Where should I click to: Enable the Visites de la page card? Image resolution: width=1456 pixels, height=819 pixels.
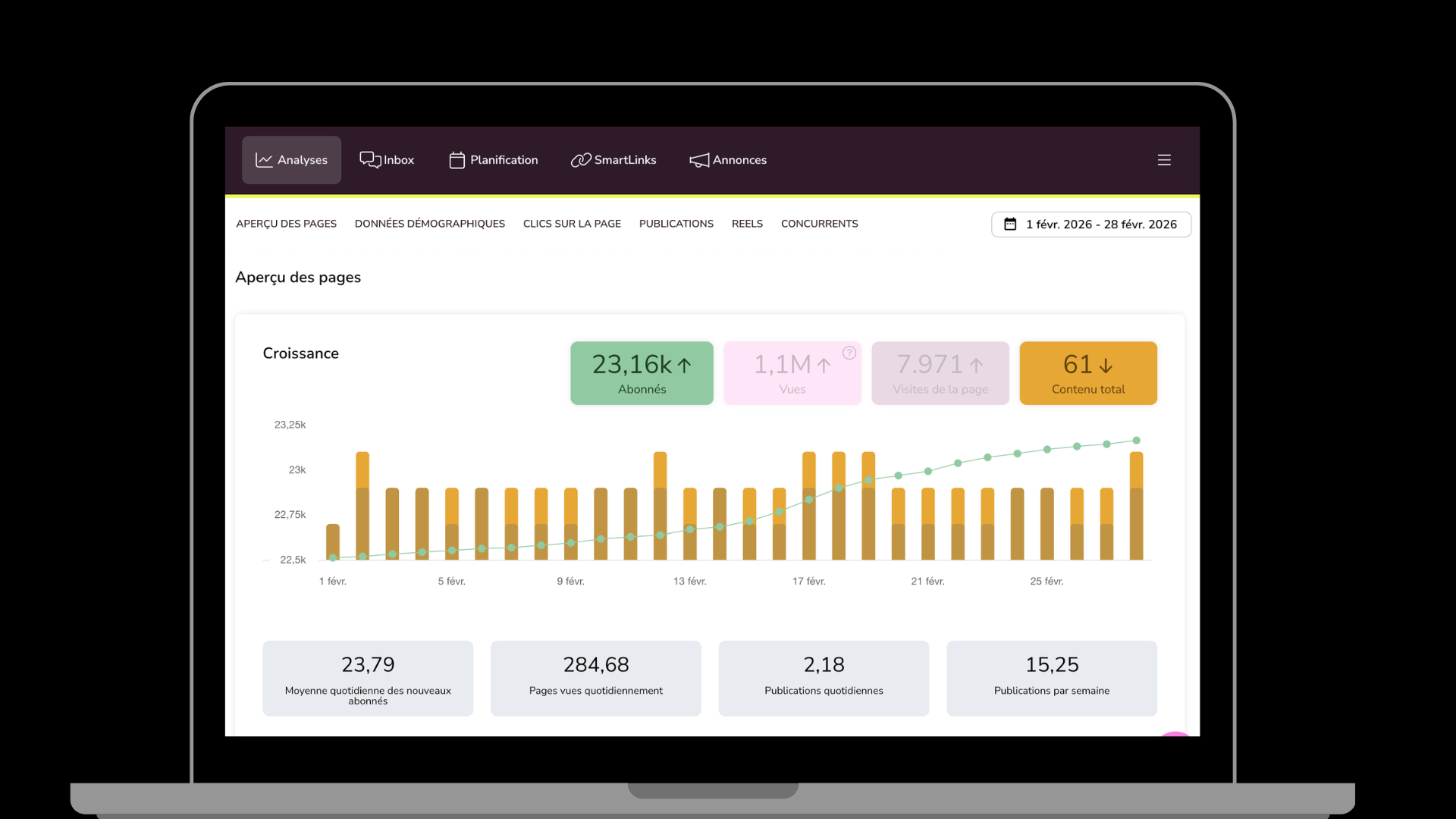click(940, 373)
